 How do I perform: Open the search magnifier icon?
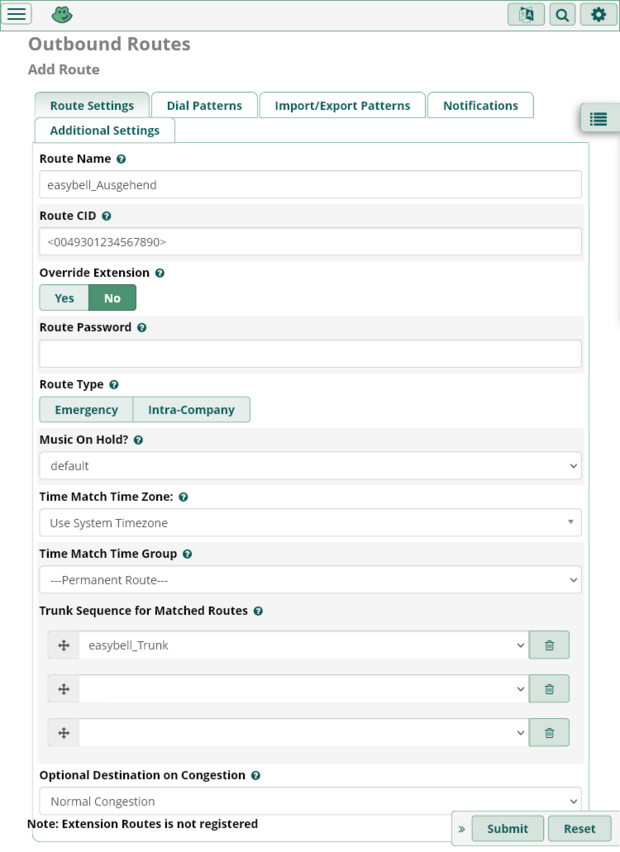tap(562, 14)
